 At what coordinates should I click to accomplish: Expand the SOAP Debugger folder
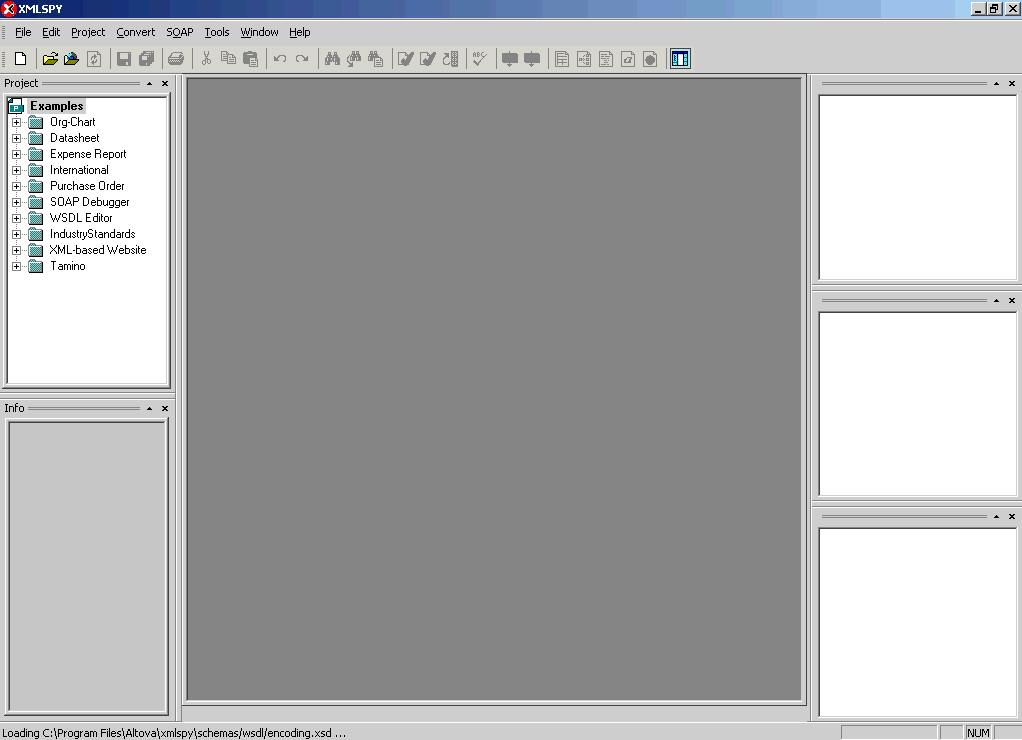16,202
